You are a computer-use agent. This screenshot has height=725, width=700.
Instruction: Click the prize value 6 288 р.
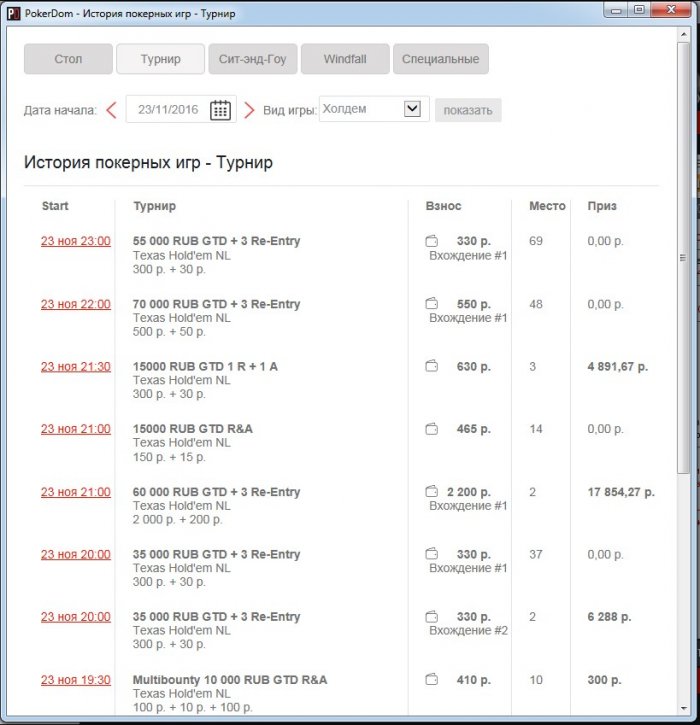pyautogui.click(x=609, y=616)
